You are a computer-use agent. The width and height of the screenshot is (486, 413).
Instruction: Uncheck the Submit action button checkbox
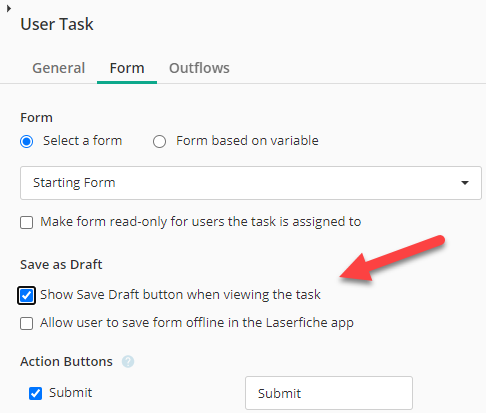35,393
